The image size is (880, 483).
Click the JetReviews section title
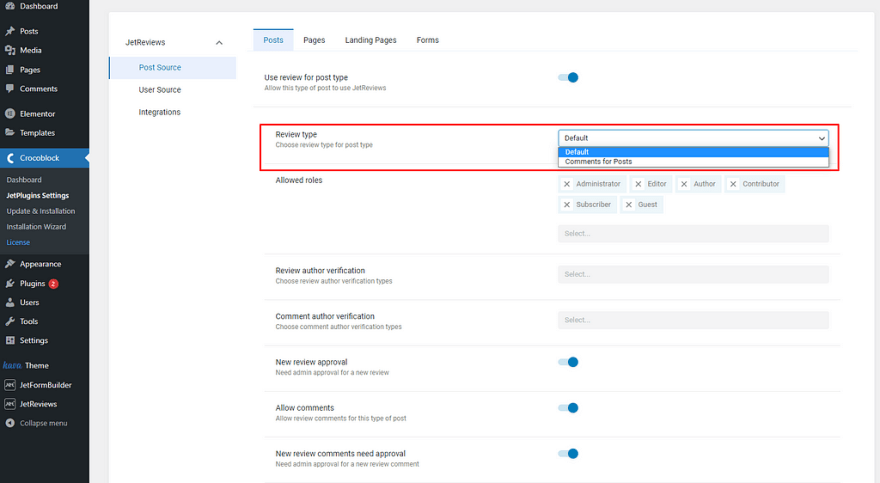point(145,42)
